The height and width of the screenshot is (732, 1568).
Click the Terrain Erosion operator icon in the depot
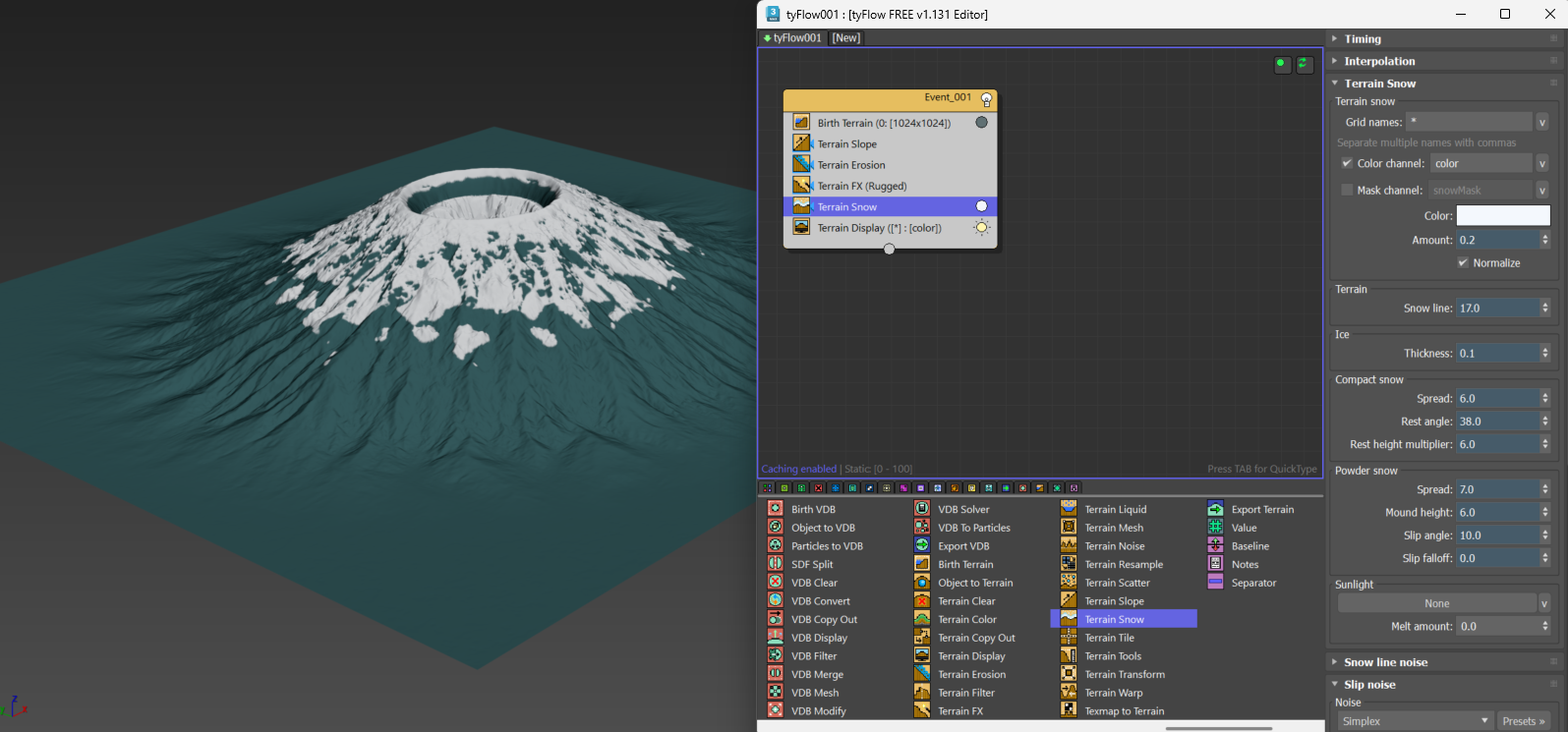(922, 674)
